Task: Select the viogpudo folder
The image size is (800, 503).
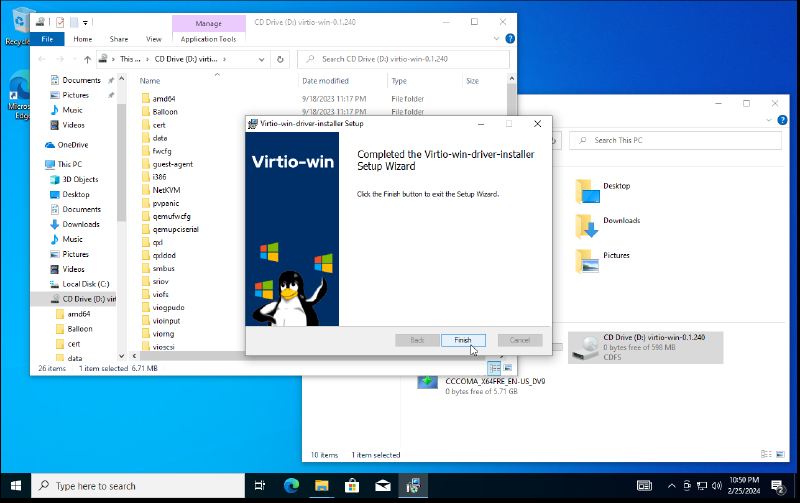Action: pos(168,308)
